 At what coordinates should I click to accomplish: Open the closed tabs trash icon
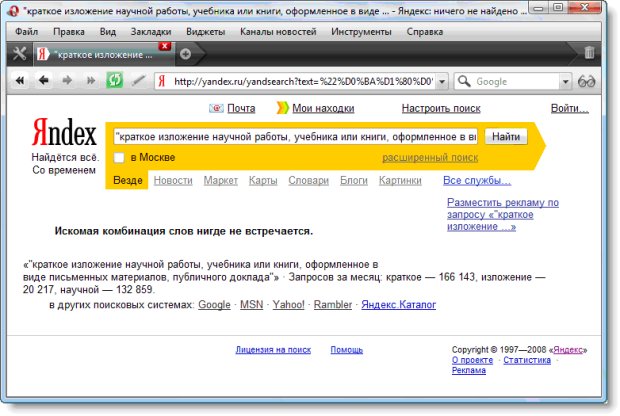pyautogui.click(x=589, y=53)
